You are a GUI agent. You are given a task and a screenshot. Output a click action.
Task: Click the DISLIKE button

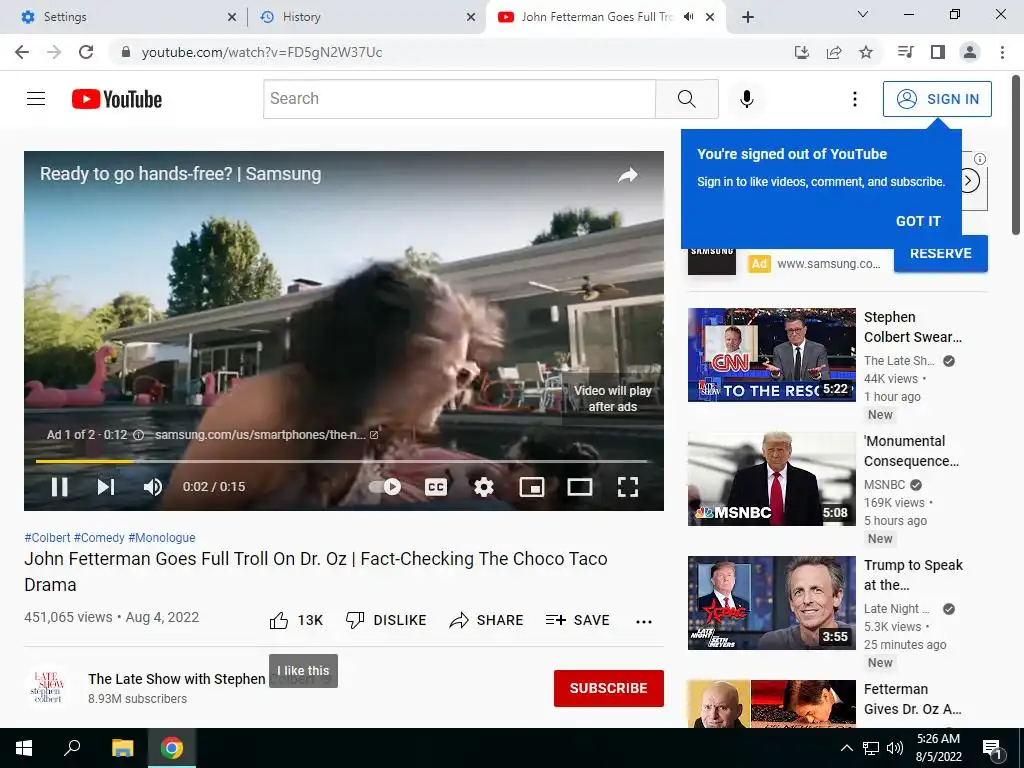[x=386, y=620]
